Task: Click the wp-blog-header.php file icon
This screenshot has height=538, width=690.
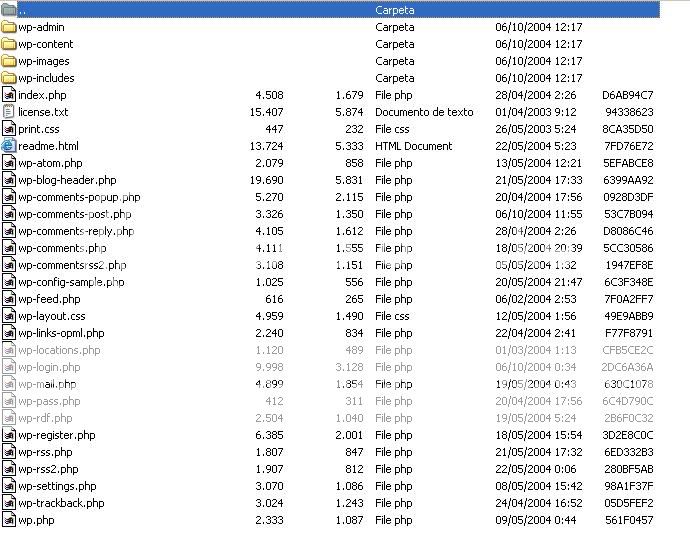Action: (9, 180)
